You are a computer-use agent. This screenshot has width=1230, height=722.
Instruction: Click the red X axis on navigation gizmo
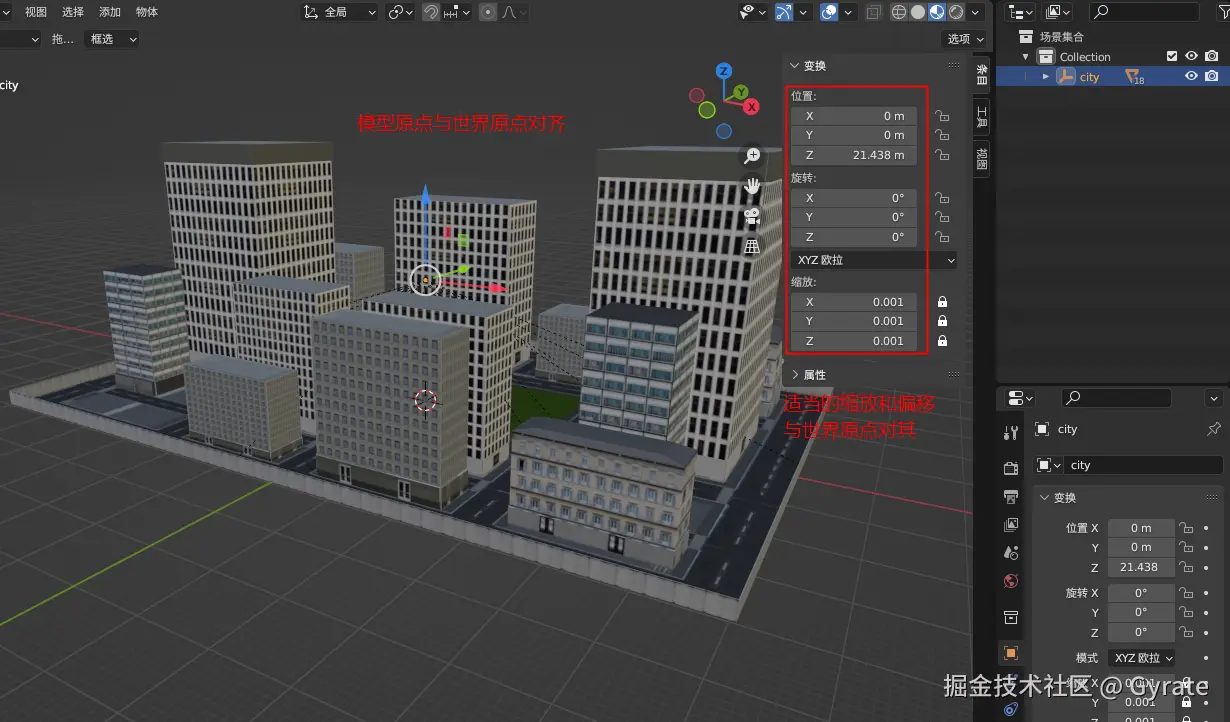751,106
